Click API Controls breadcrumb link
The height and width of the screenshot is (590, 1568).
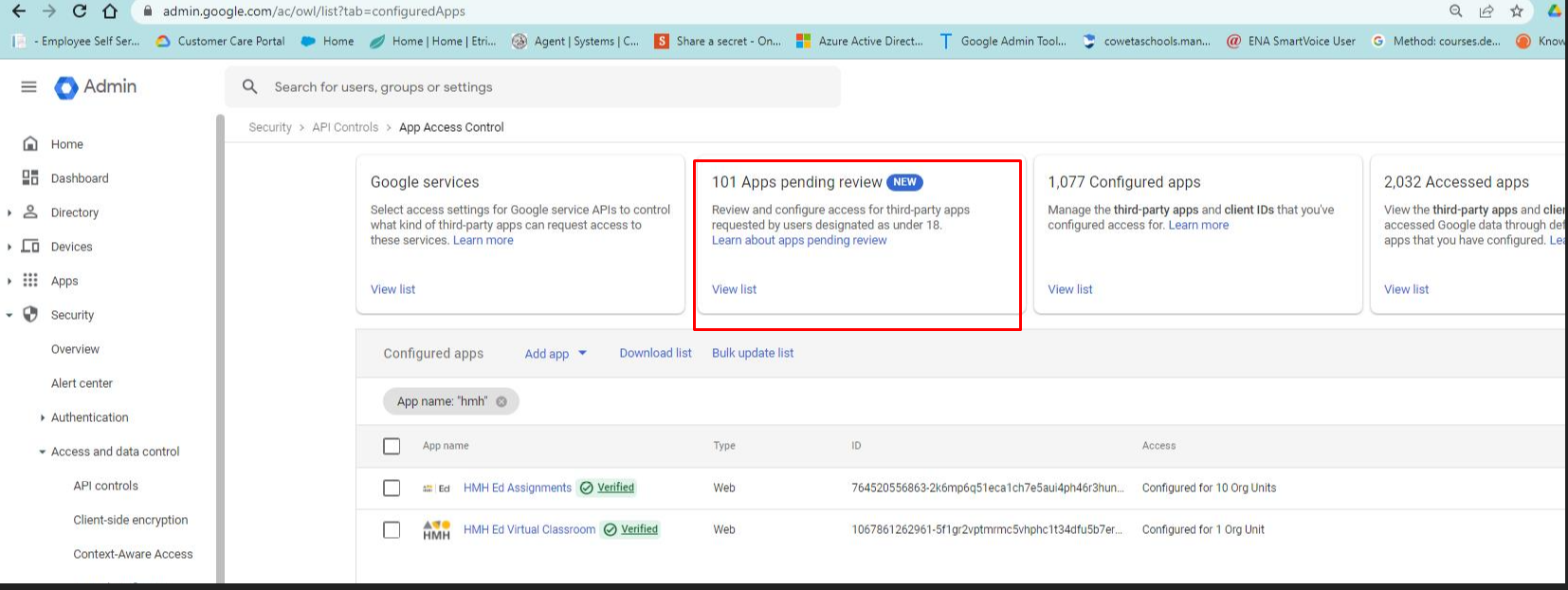[x=345, y=127]
